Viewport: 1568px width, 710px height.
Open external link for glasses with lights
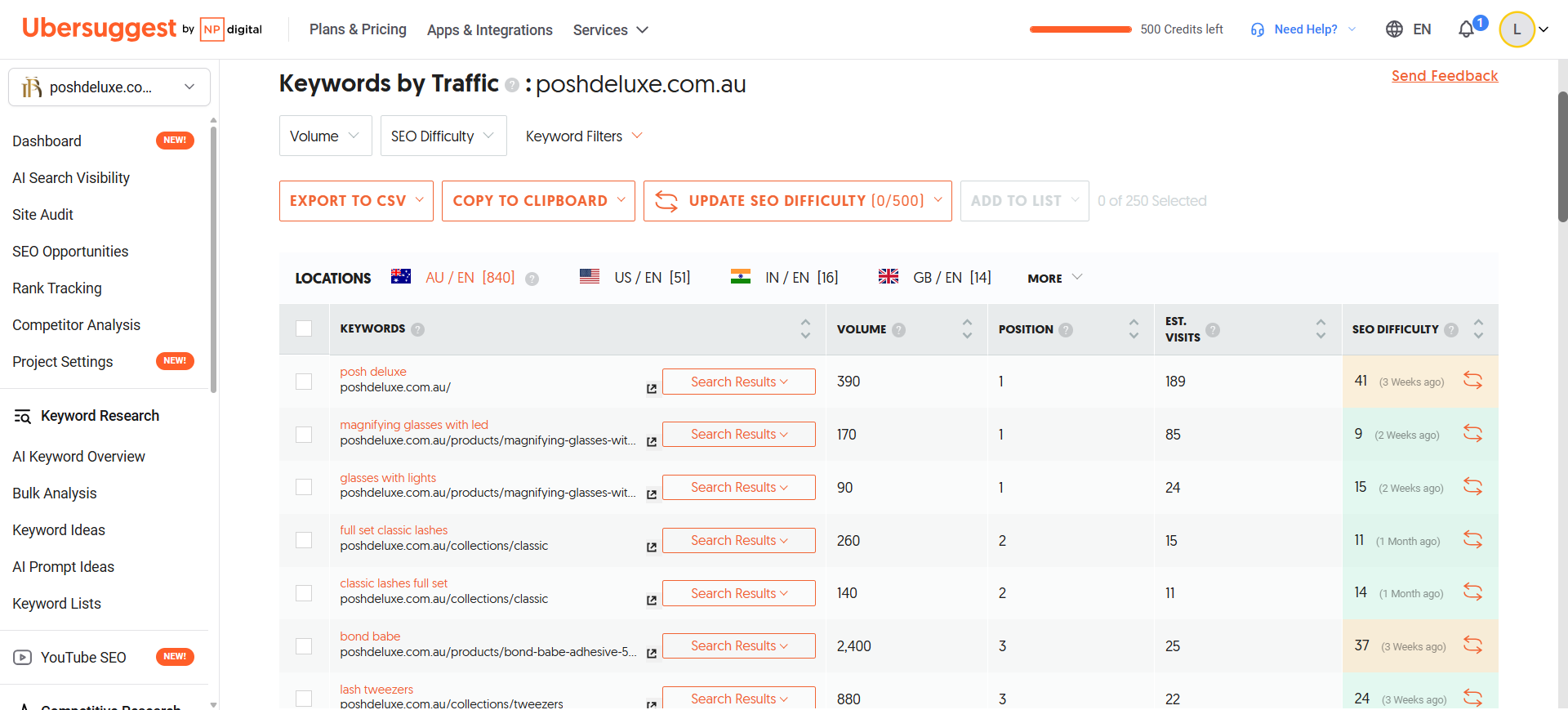(652, 494)
